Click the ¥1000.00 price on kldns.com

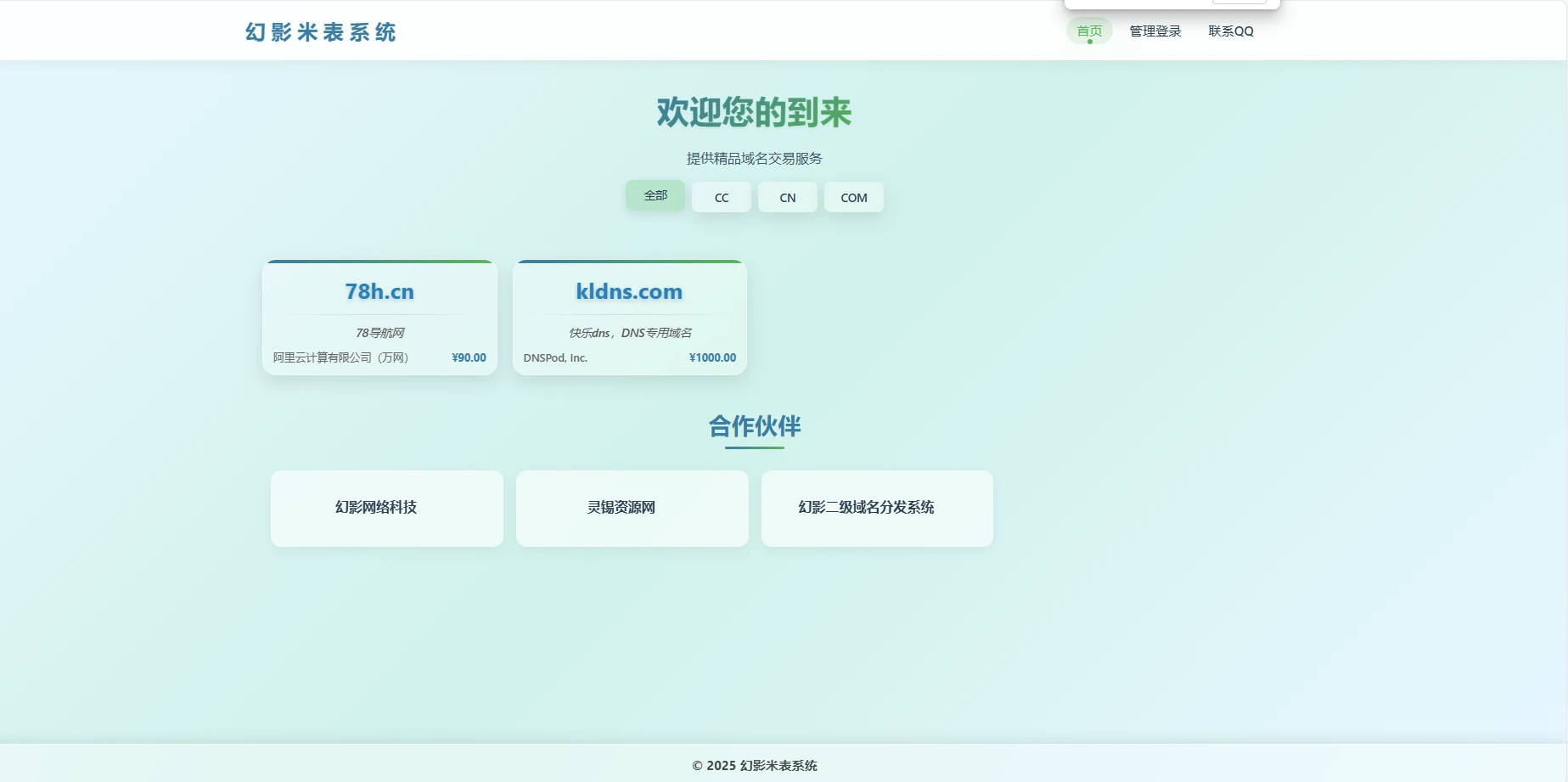tap(712, 357)
